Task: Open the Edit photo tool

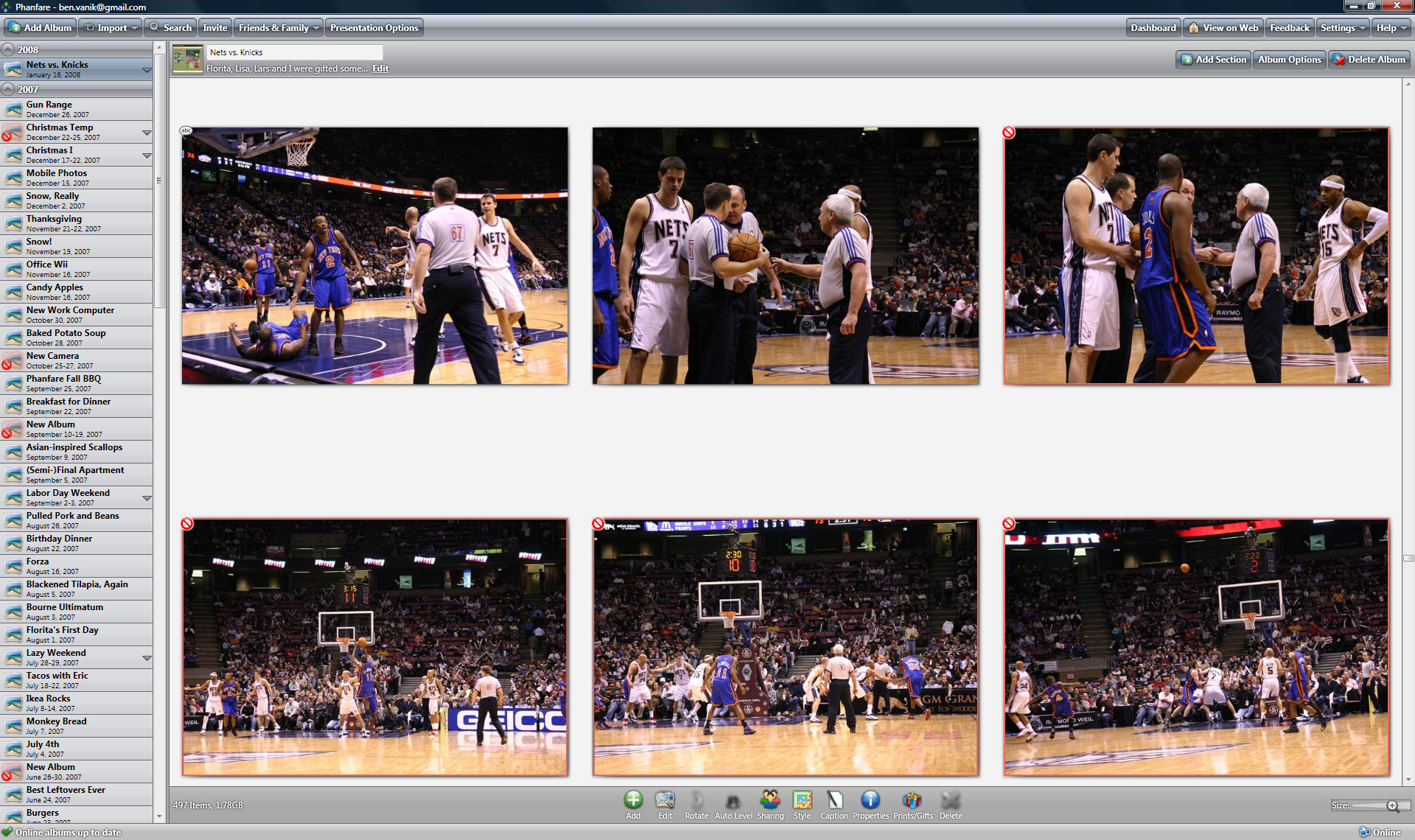Action: (x=665, y=801)
